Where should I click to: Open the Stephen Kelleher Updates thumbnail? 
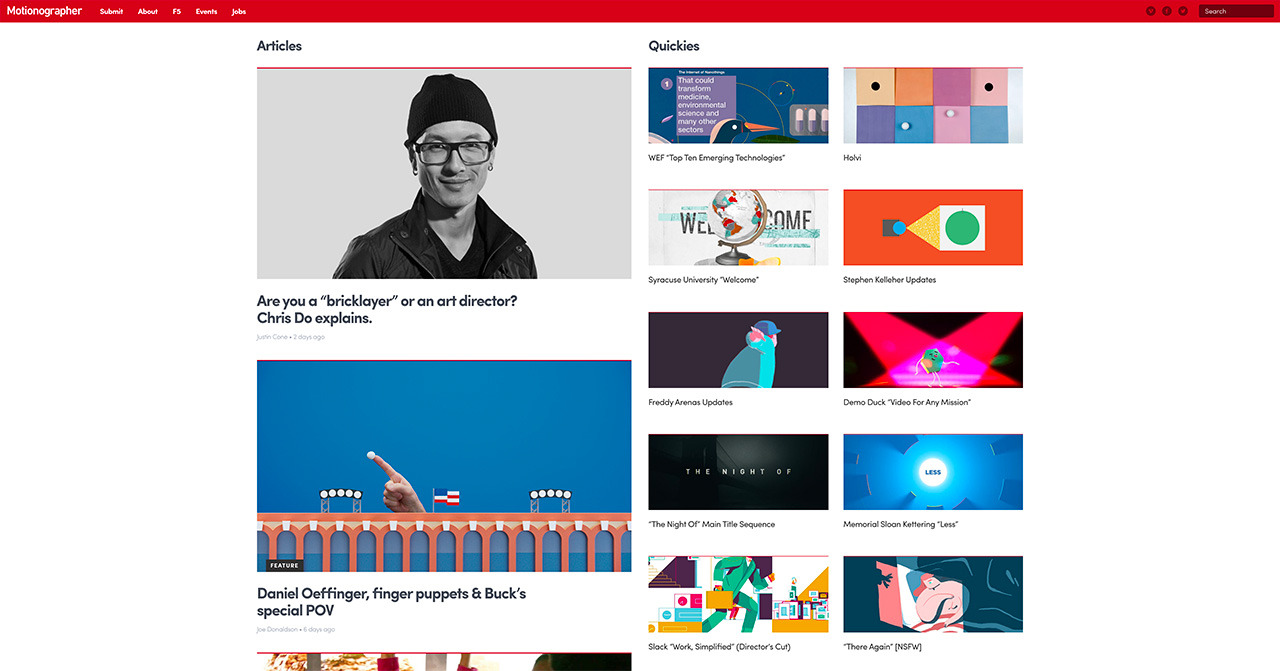click(x=933, y=227)
